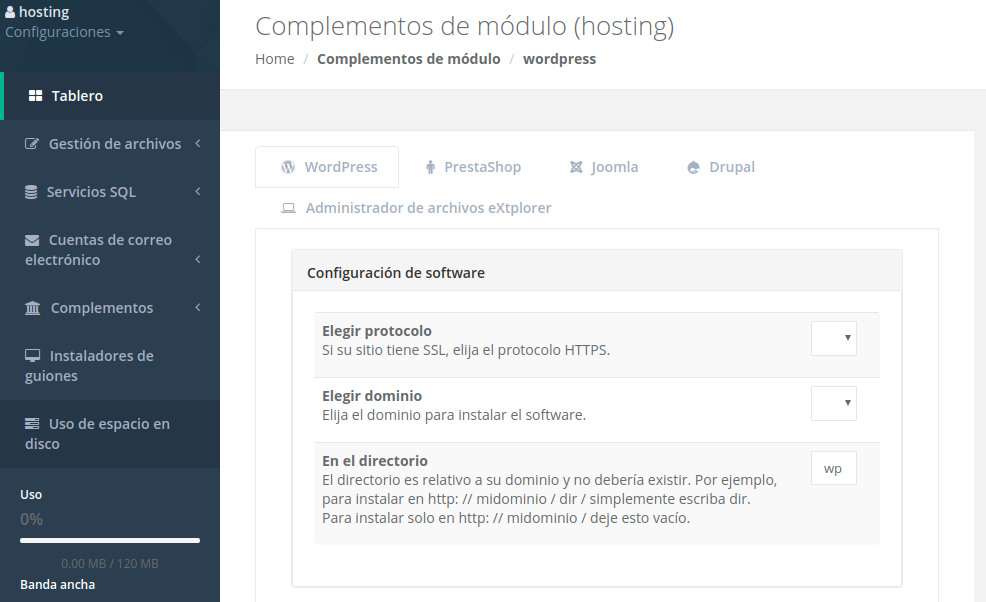Open the Configuraciones dropdown menu

[64, 32]
